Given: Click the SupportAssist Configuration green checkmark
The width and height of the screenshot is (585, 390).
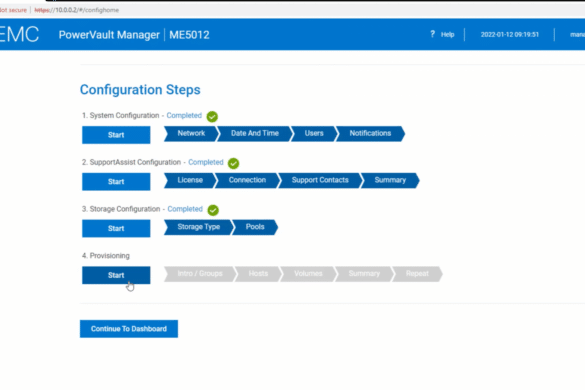Looking at the screenshot, I should pyautogui.click(x=234, y=163).
